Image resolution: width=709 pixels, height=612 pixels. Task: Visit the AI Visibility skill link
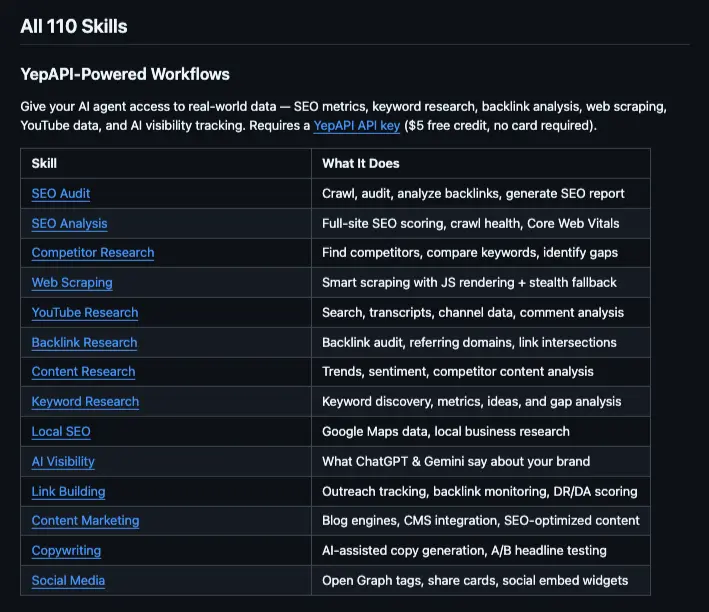coord(63,461)
